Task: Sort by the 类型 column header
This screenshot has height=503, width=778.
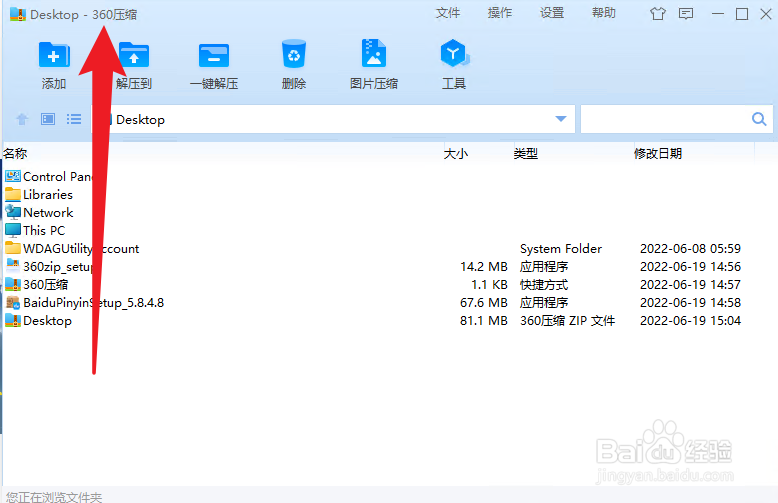Action: (525, 154)
